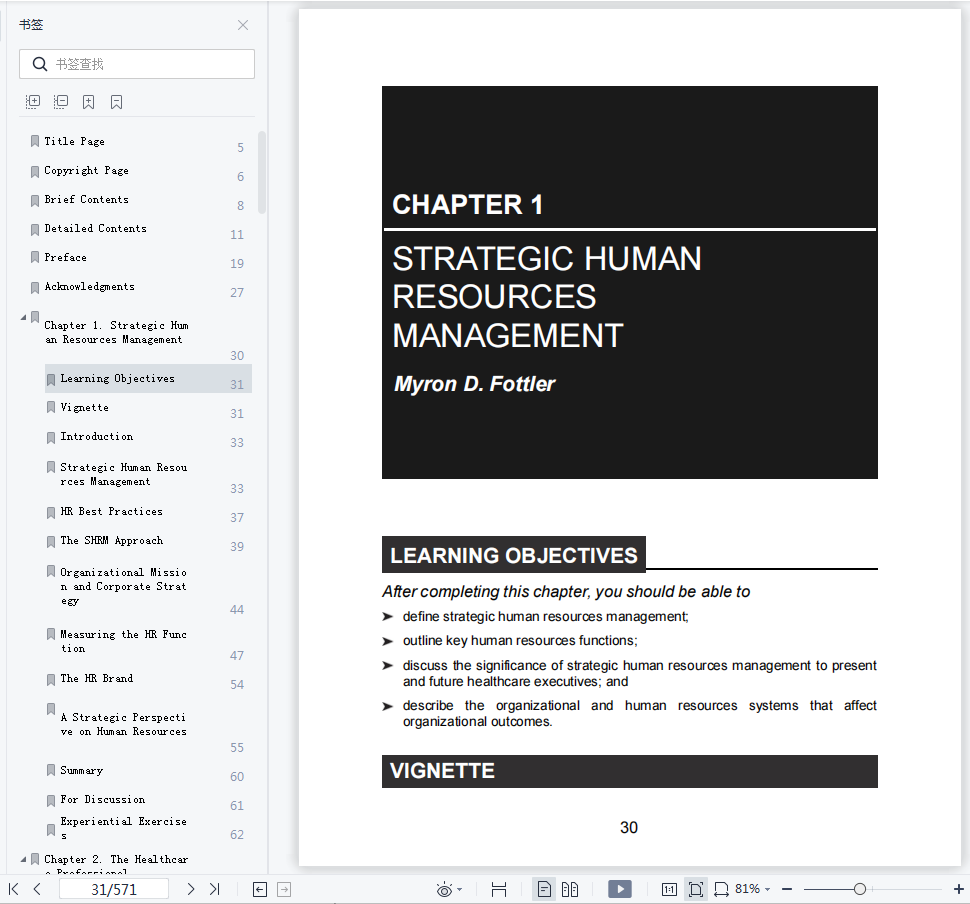Open Organizational Mission and Corporate Strategy bookmark
970x904 pixels.
pyautogui.click(x=123, y=586)
